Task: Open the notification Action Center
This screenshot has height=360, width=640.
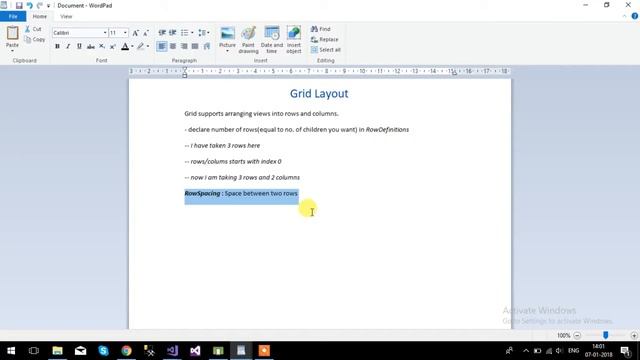Action: [625, 351]
